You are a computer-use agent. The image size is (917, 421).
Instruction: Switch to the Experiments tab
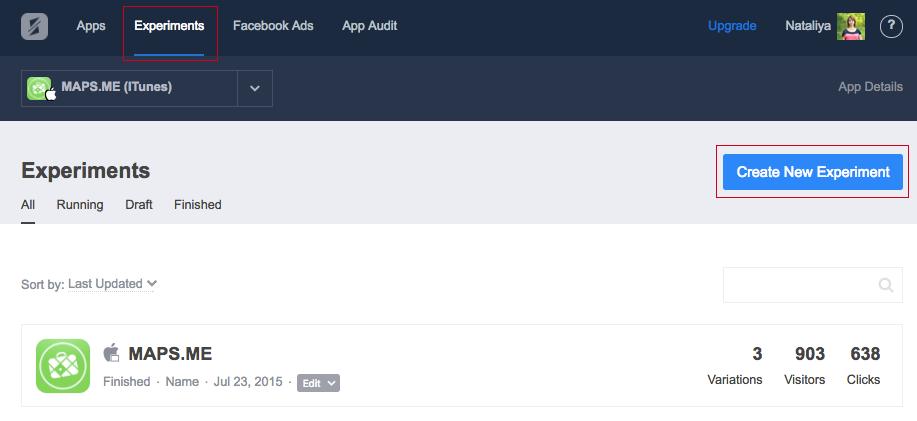(169, 26)
